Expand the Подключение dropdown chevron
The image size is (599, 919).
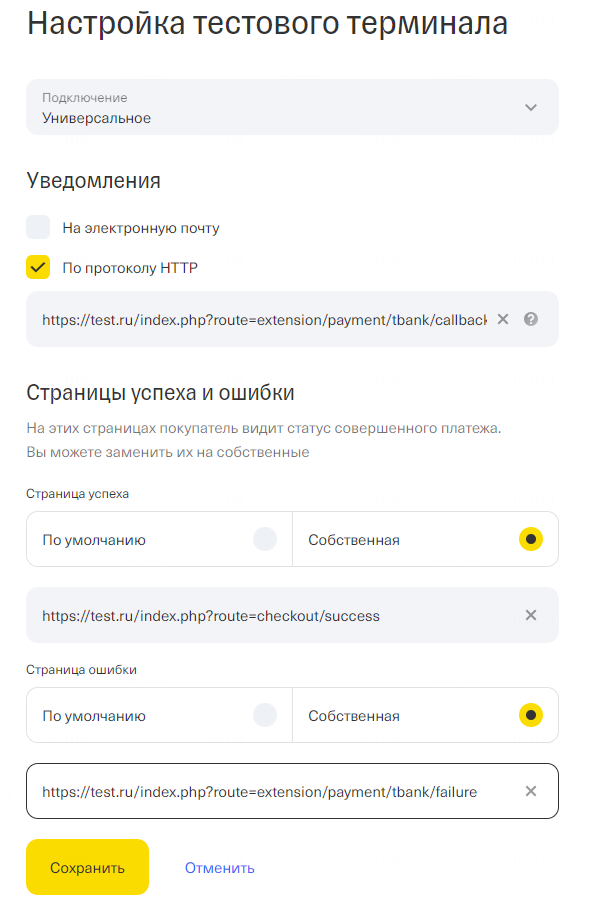click(x=531, y=107)
